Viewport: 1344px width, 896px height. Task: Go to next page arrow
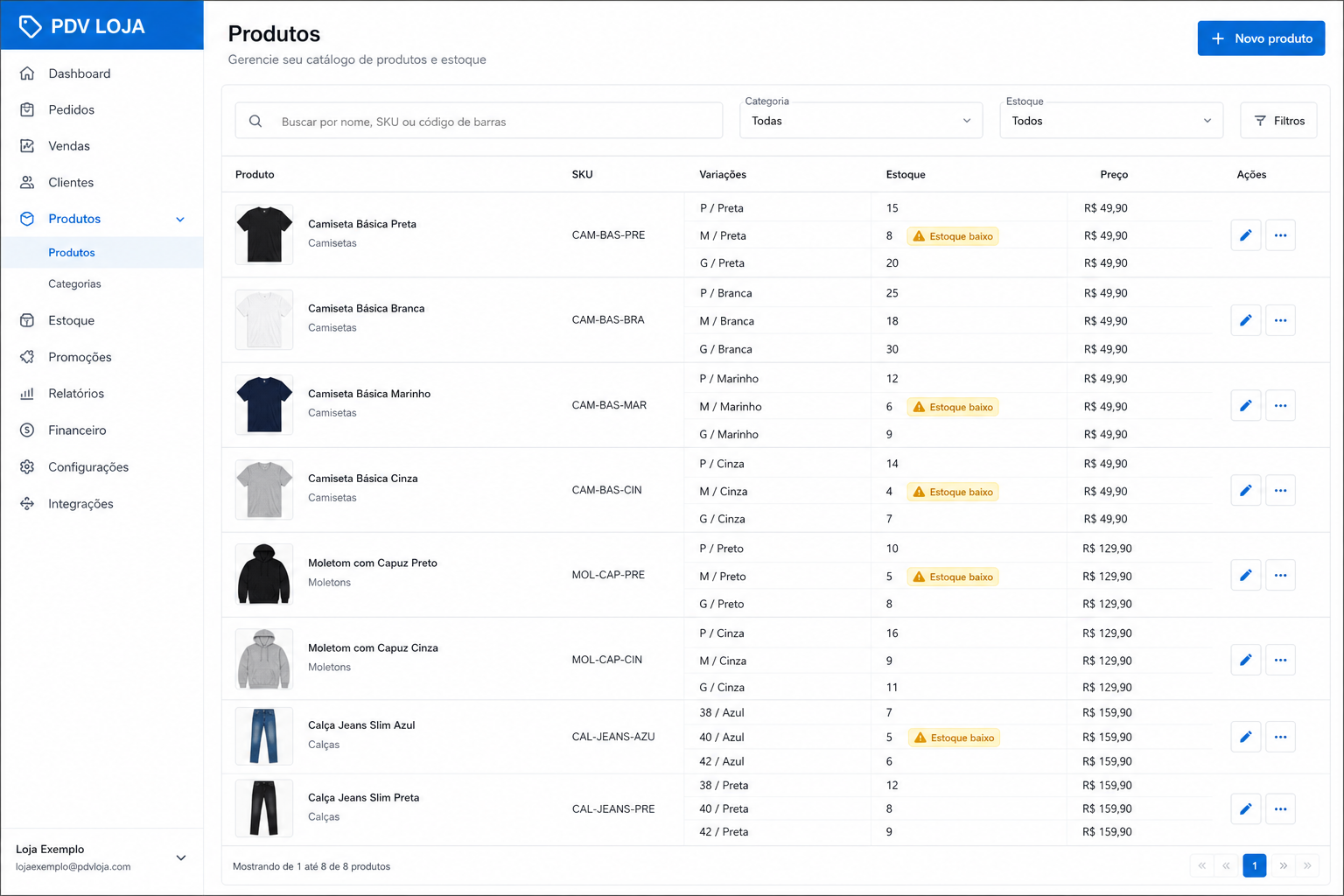coord(1283,865)
